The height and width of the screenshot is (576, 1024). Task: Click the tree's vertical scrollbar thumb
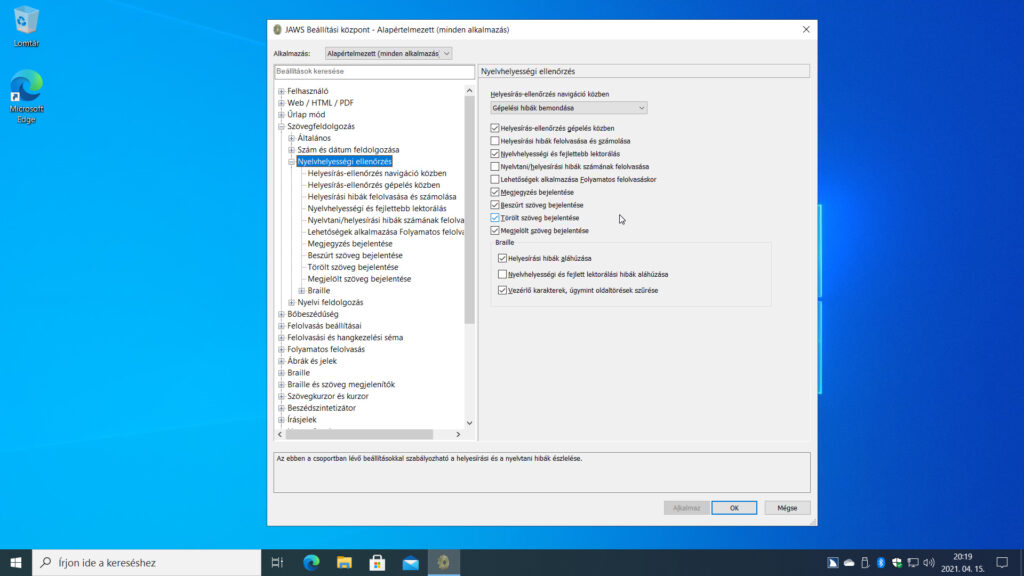(x=470, y=210)
